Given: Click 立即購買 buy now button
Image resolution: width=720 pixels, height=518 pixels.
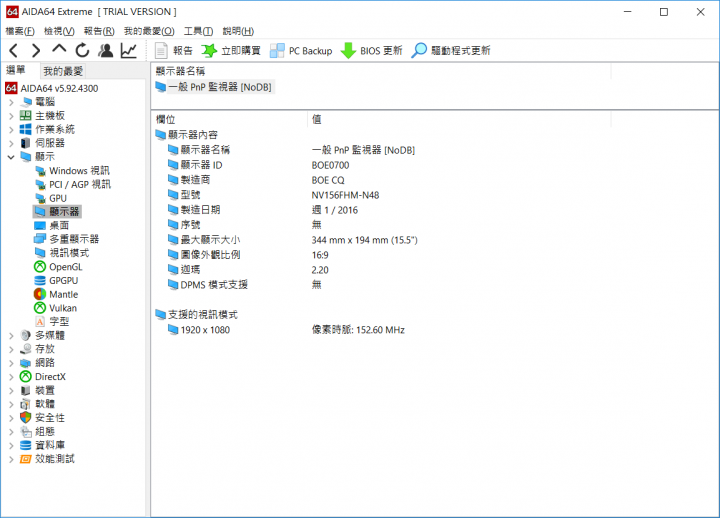Looking at the screenshot, I should [231, 51].
